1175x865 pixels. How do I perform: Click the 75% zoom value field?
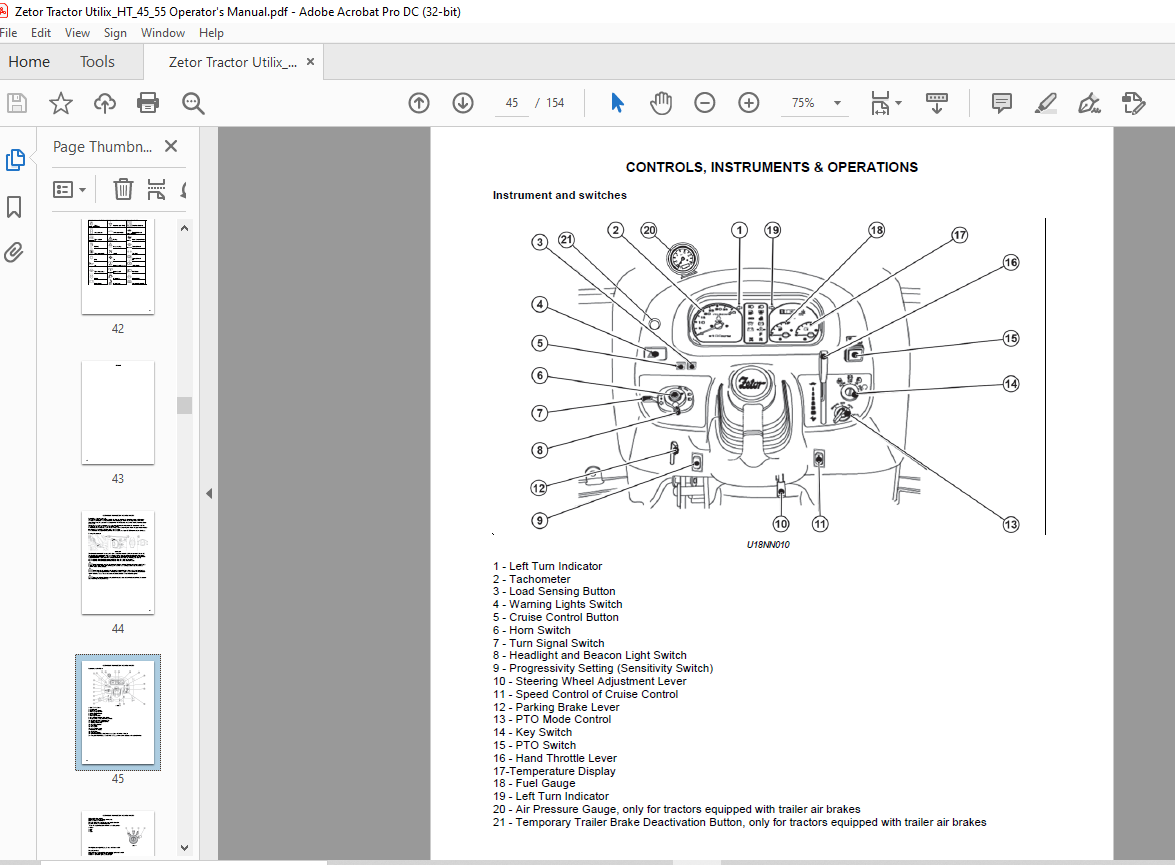click(803, 103)
